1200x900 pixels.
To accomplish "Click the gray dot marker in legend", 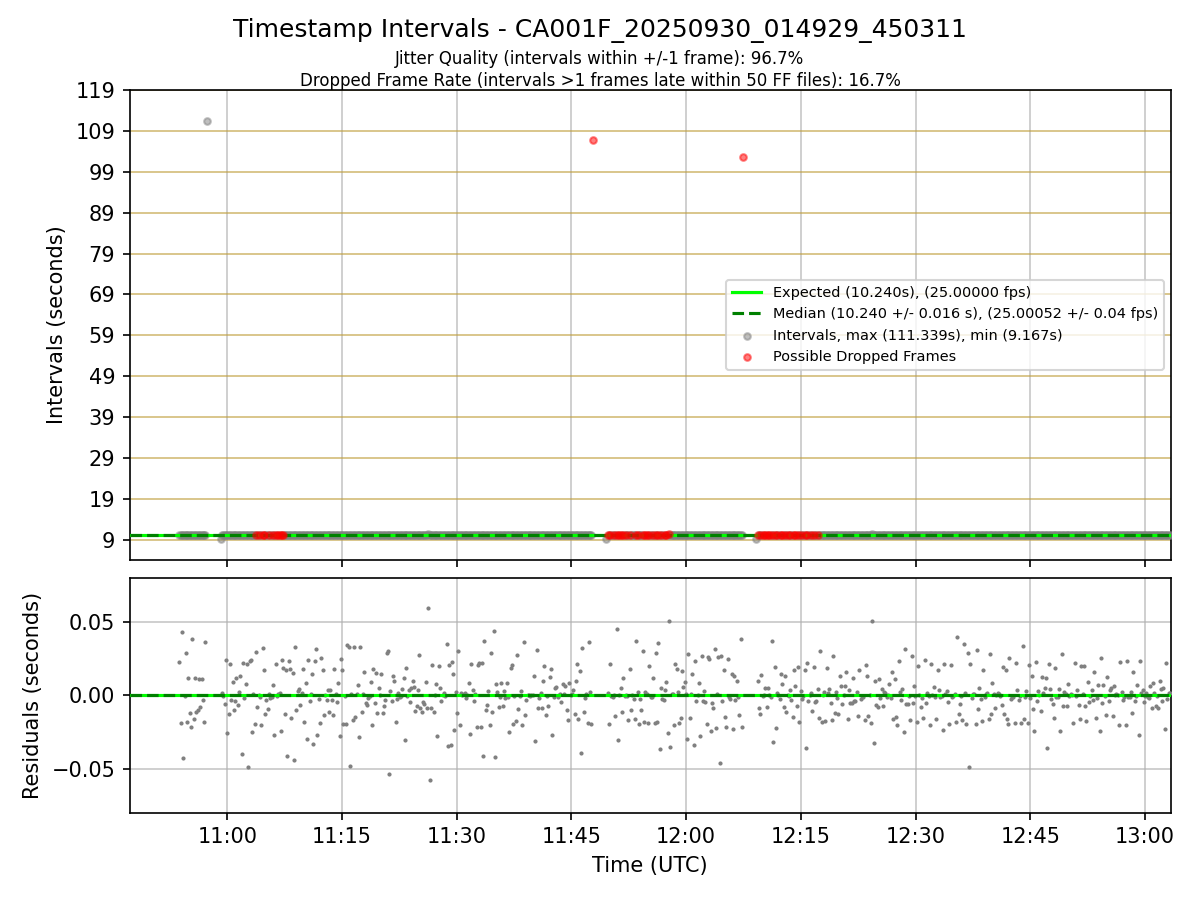I will tap(748, 335).
